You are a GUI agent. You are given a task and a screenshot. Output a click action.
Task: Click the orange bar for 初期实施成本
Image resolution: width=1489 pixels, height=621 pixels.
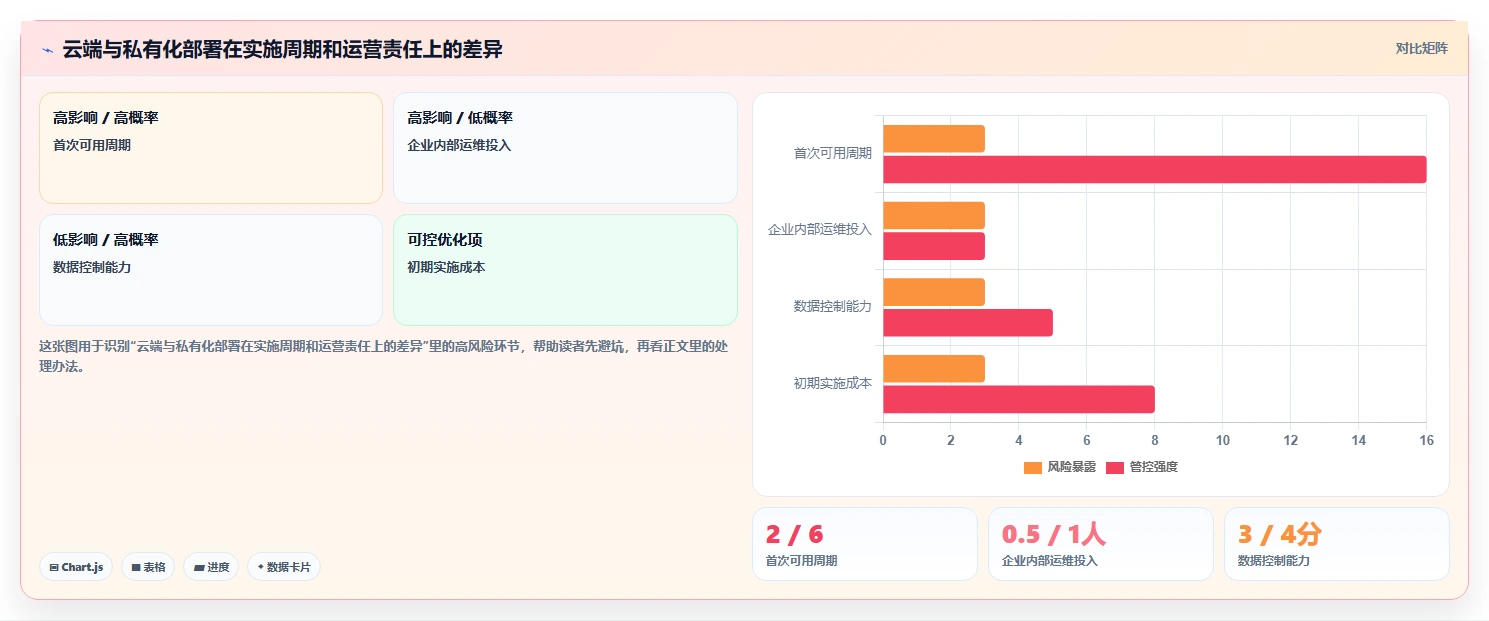coord(934,369)
